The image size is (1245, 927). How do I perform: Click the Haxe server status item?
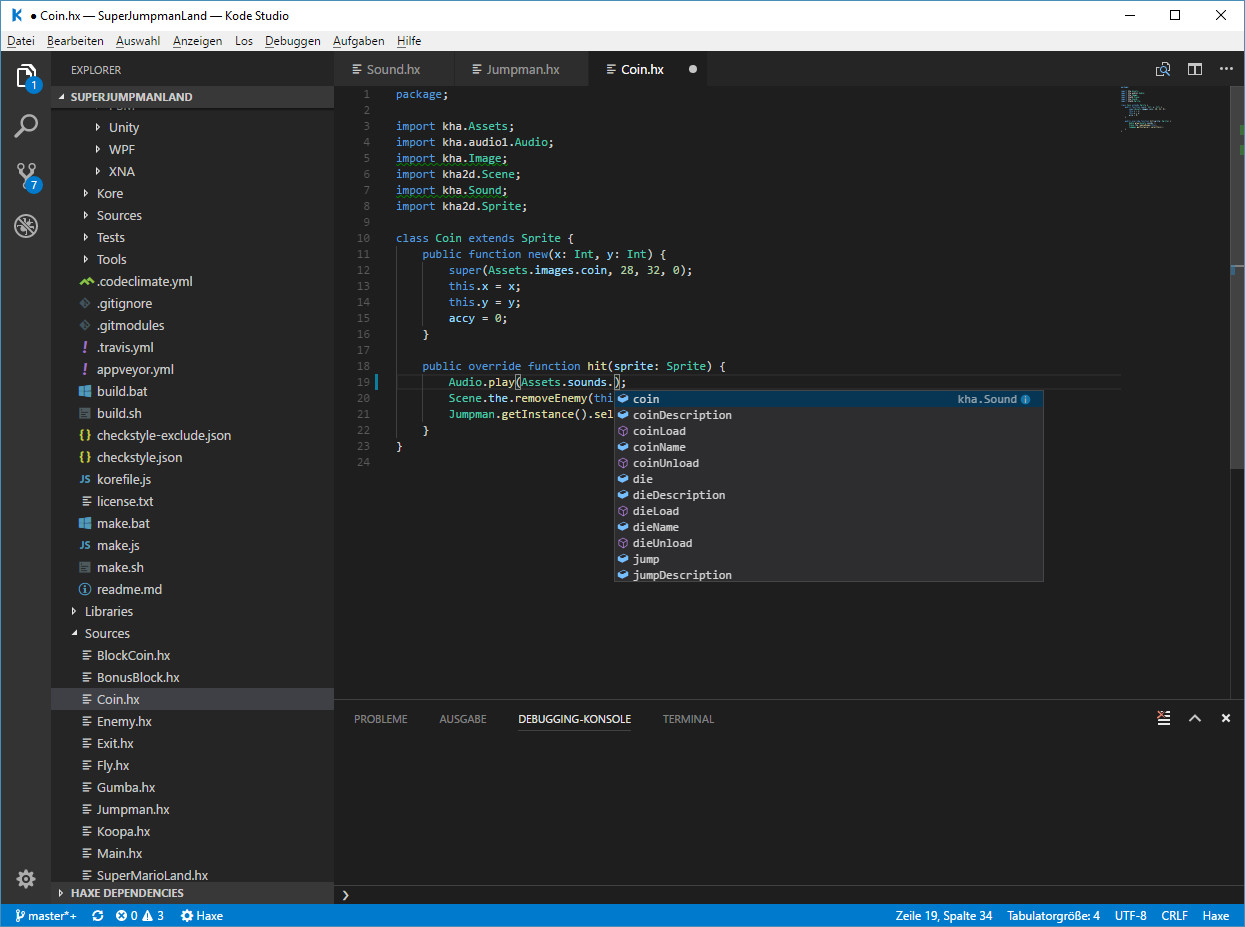pyautogui.click(x=200, y=915)
